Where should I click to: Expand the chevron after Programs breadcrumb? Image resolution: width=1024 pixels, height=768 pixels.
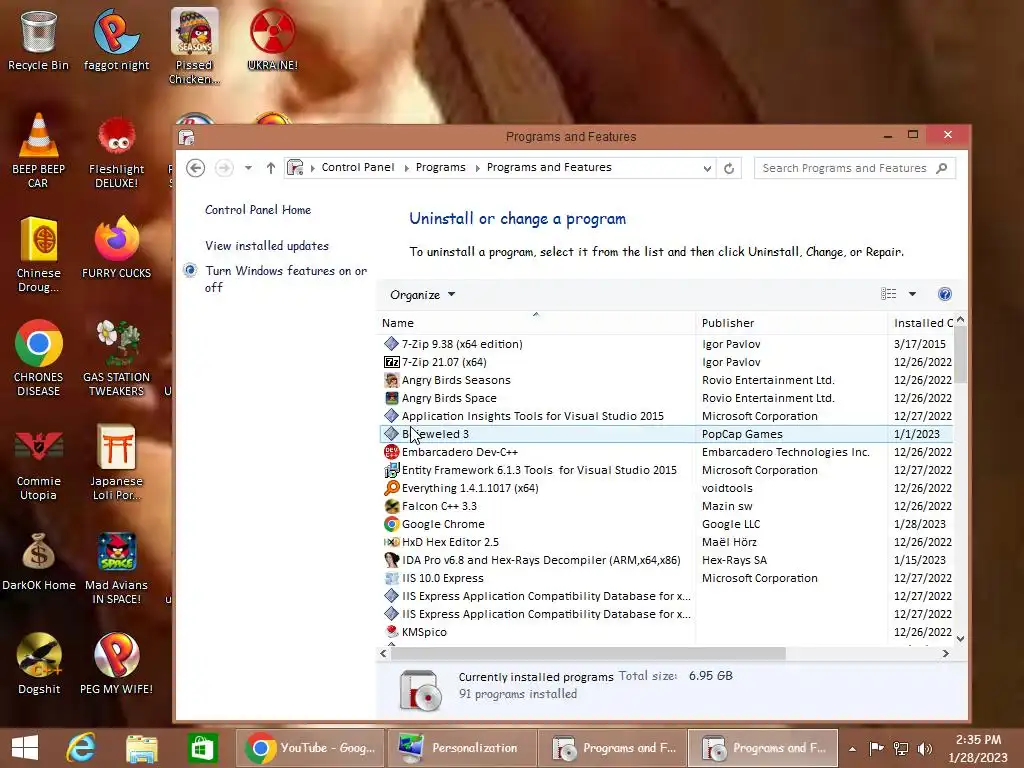click(x=477, y=168)
